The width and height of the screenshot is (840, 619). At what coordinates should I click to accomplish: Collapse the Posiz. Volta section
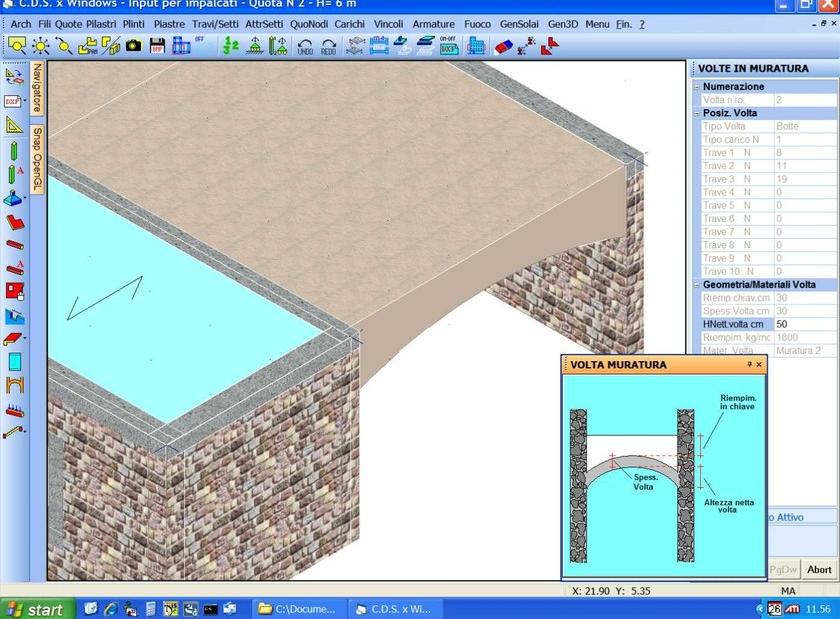pos(695,113)
